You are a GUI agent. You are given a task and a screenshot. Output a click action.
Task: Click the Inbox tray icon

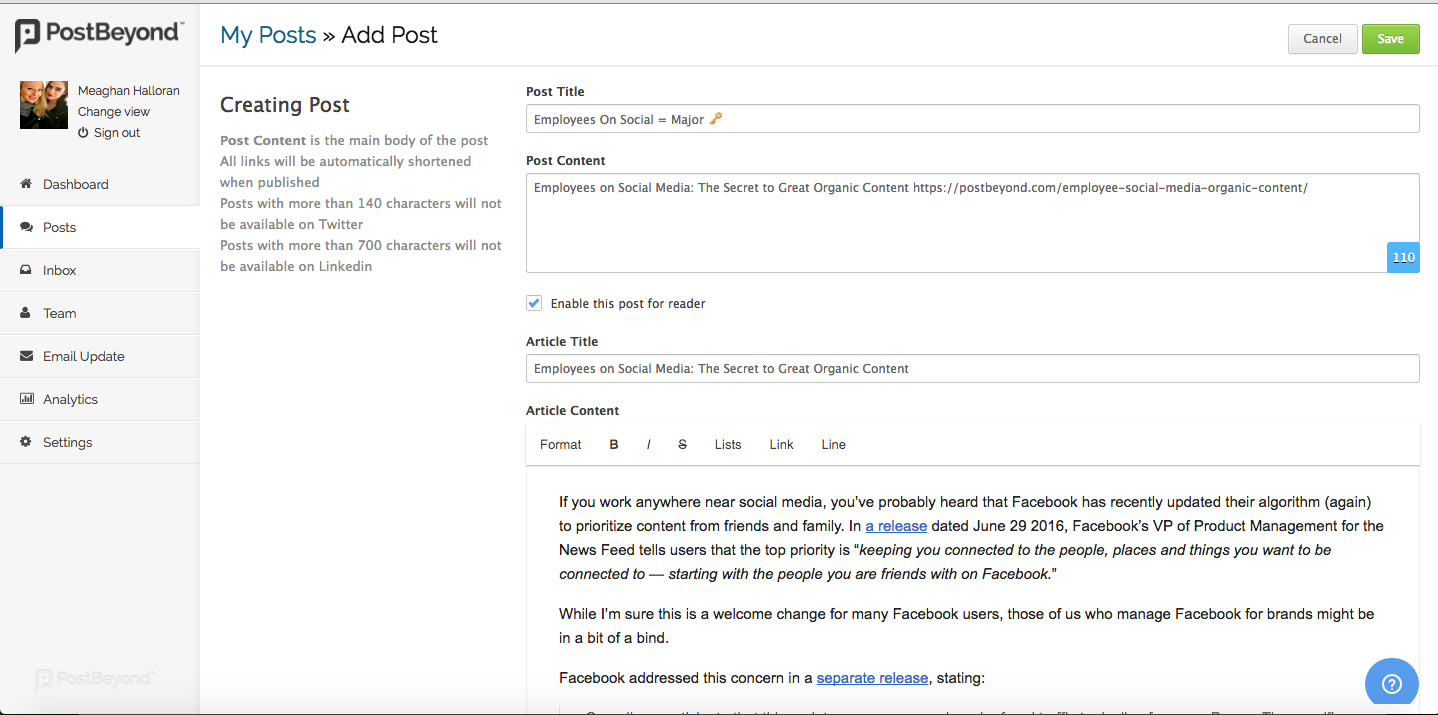click(26, 270)
